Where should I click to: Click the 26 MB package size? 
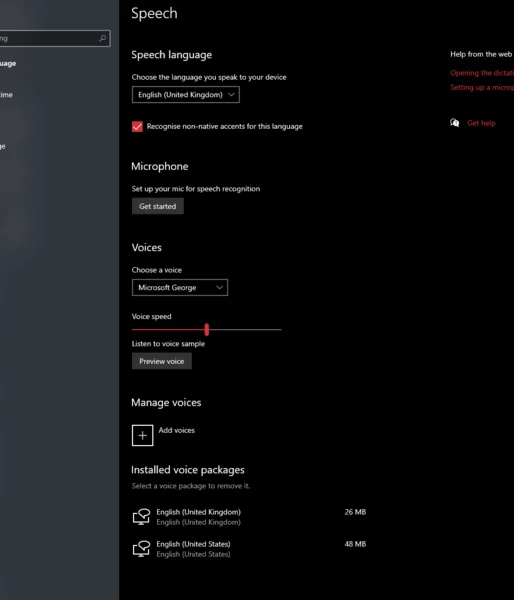[355, 512]
